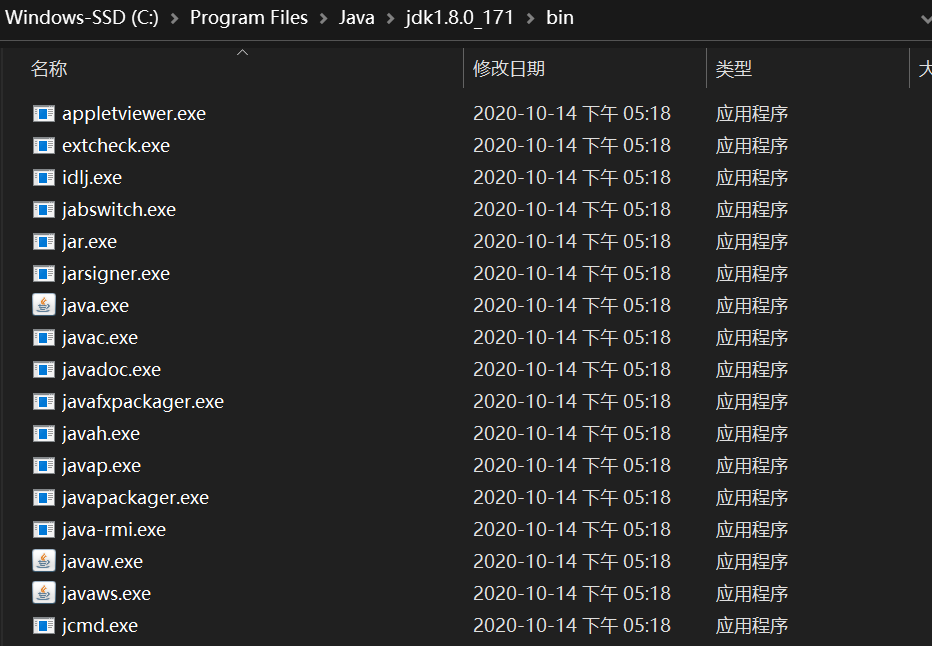Image resolution: width=932 pixels, height=646 pixels.
Task: Select the file name jabswitch.exe
Action: (x=119, y=209)
